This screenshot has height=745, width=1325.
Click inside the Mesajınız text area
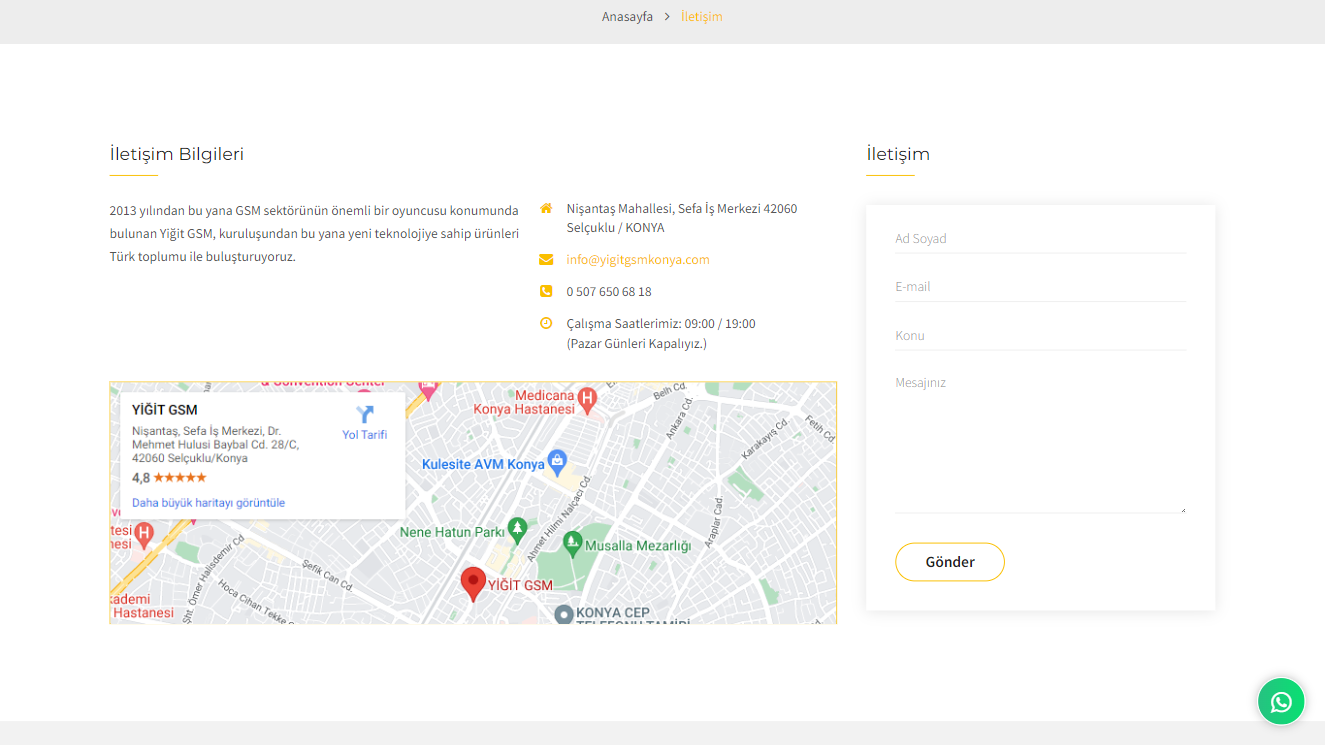pyautogui.click(x=1040, y=440)
